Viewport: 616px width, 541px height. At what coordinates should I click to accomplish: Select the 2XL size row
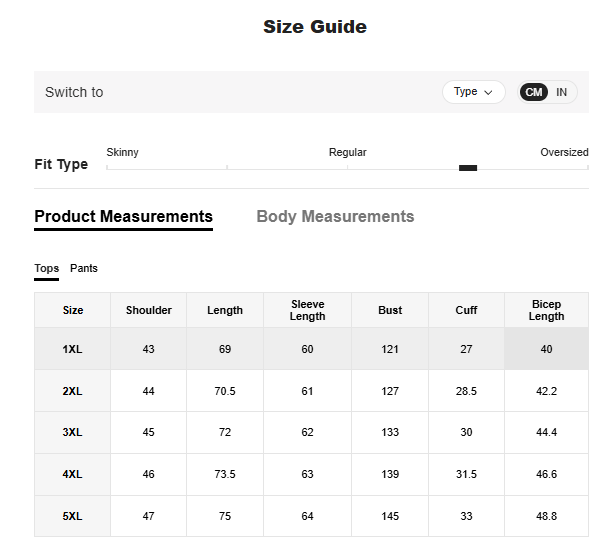(72, 391)
